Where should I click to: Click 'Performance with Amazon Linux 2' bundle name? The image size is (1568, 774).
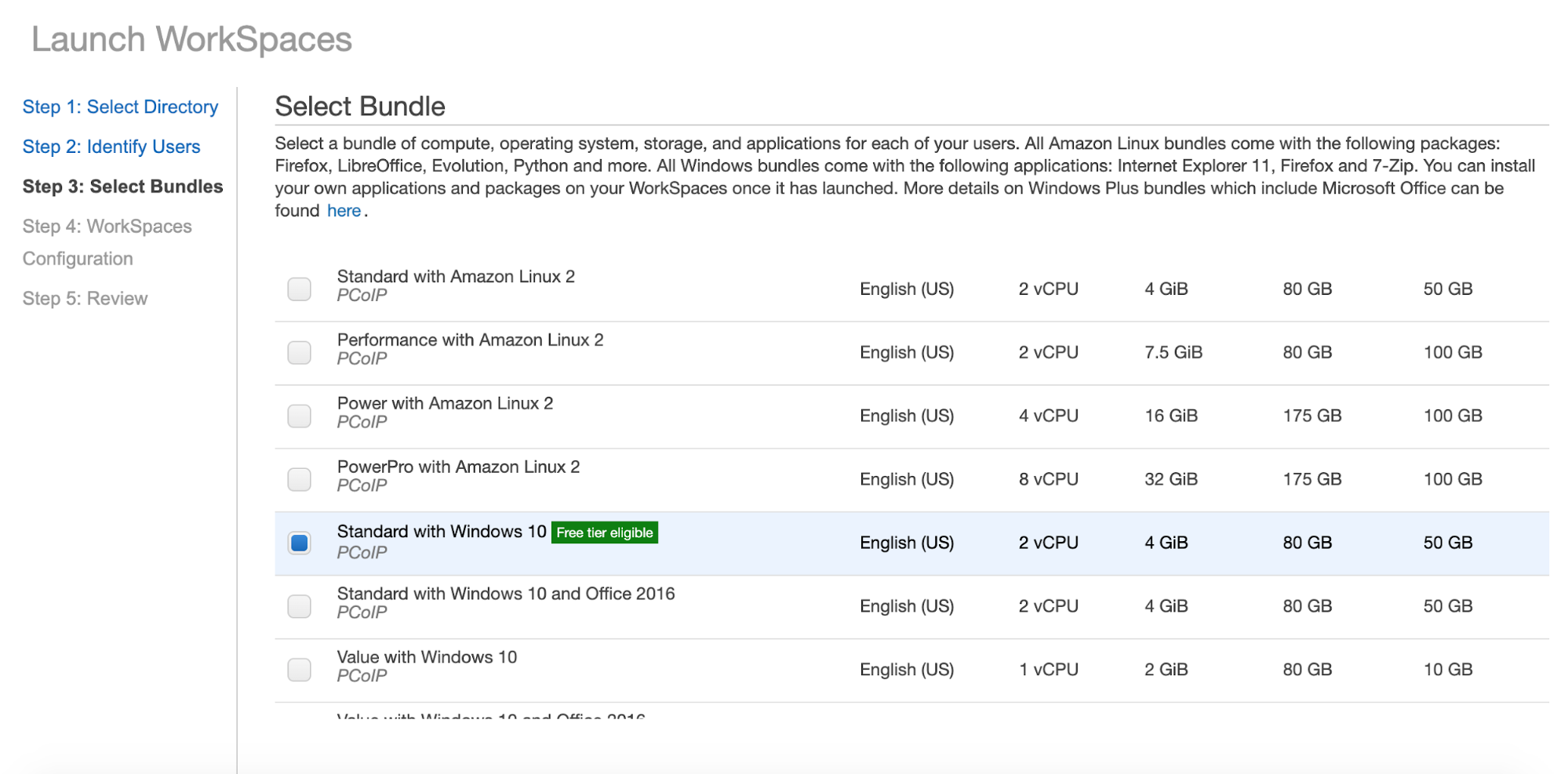tap(470, 340)
